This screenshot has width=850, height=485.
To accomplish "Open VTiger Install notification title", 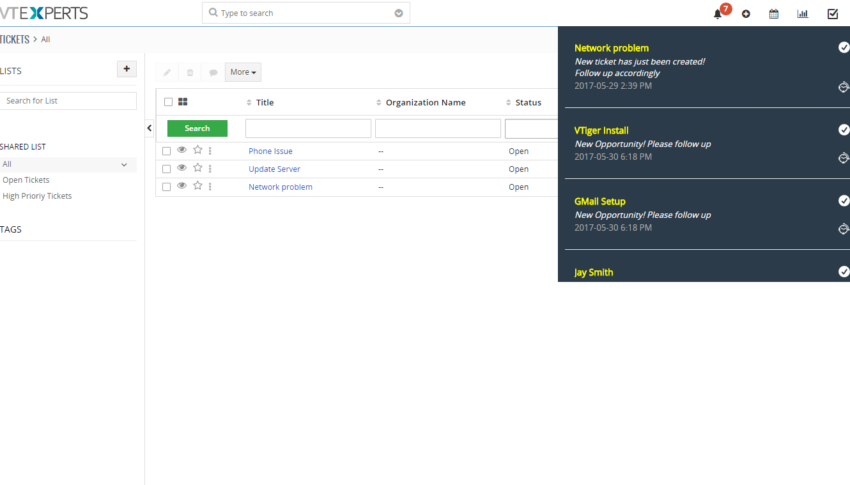I will (601, 131).
